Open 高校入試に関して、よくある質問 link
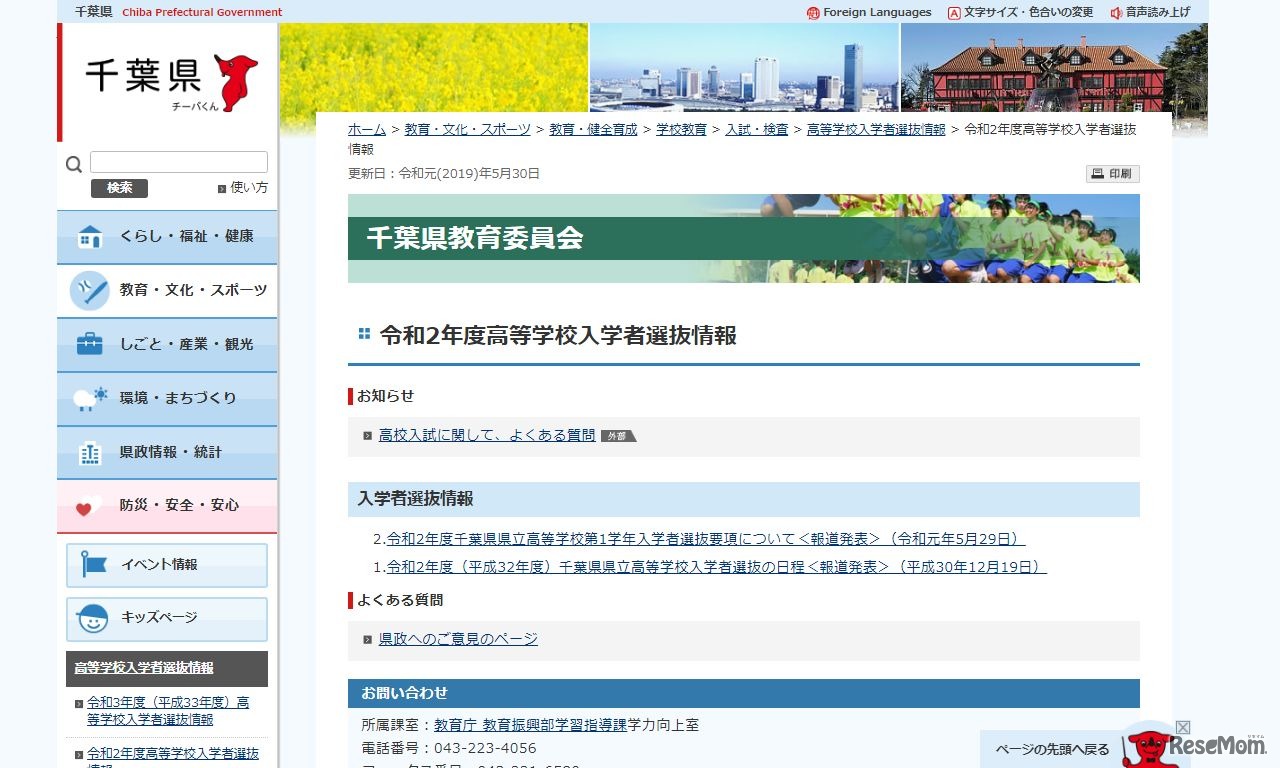Screen dimensions: 1280x768 click(x=486, y=434)
